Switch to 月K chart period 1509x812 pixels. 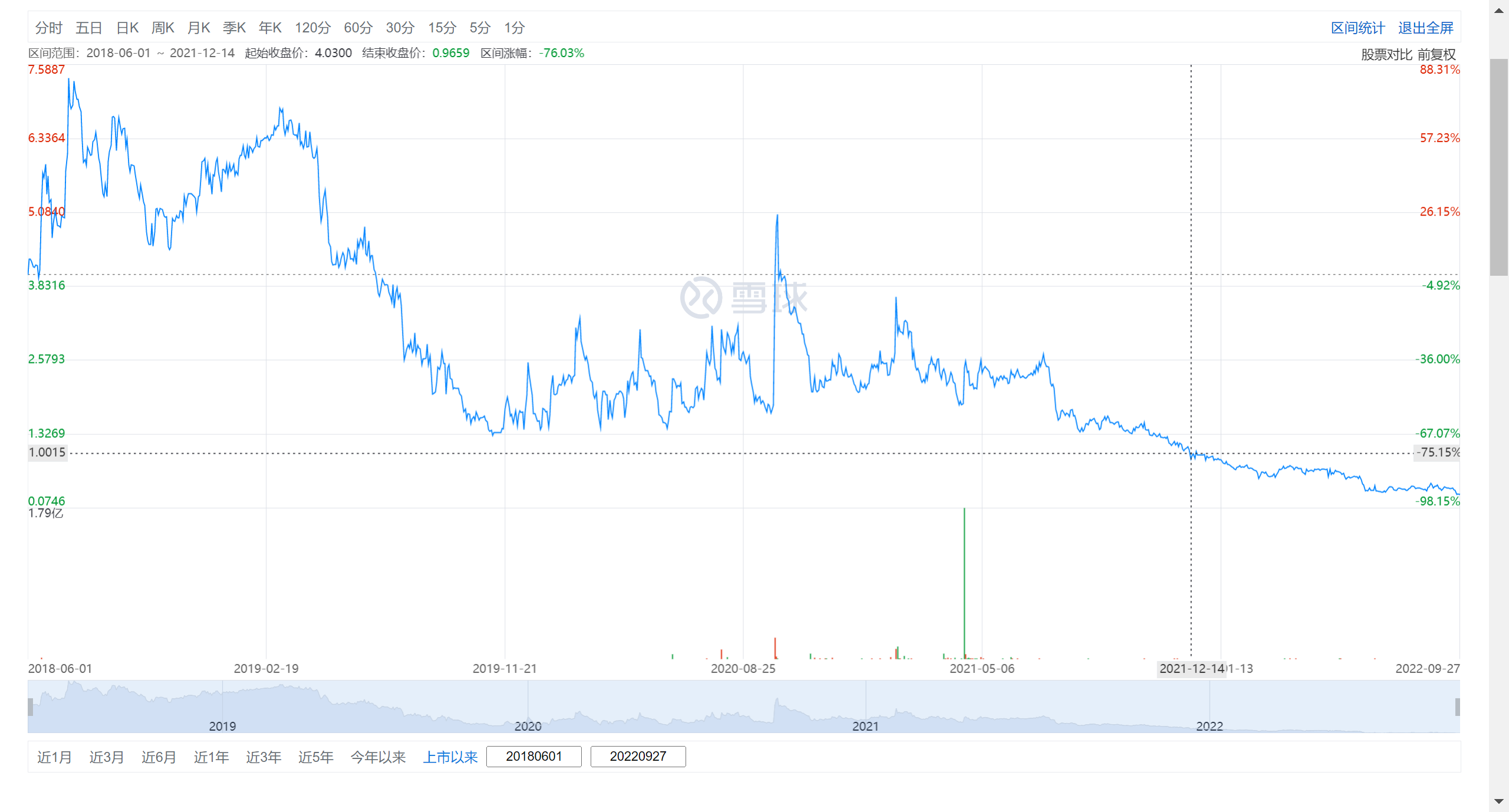coord(199,28)
